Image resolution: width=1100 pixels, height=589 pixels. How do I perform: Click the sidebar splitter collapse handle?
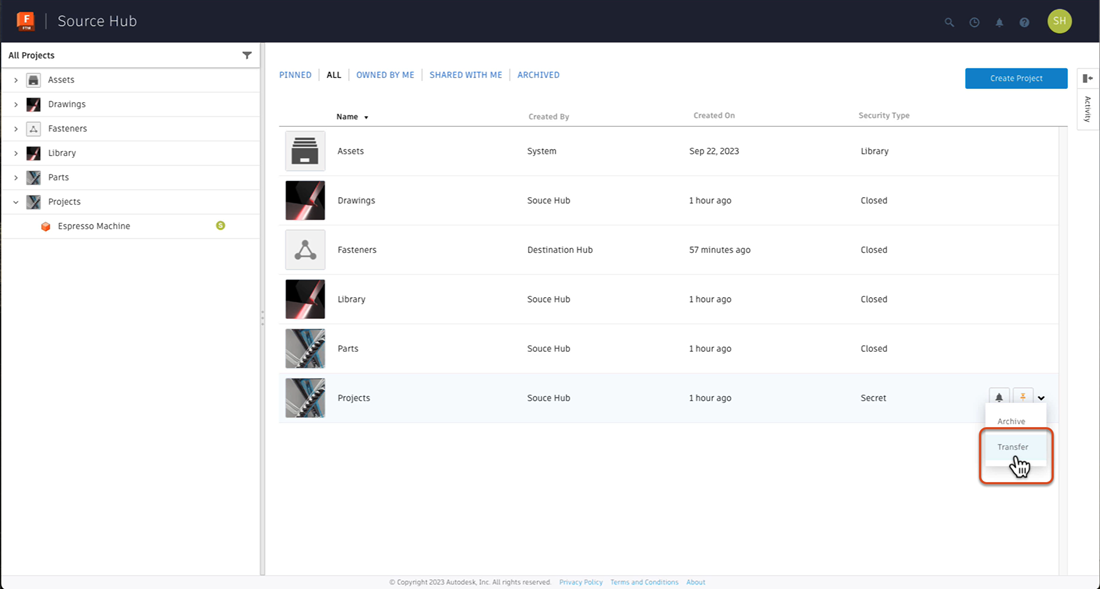[262, 318]
